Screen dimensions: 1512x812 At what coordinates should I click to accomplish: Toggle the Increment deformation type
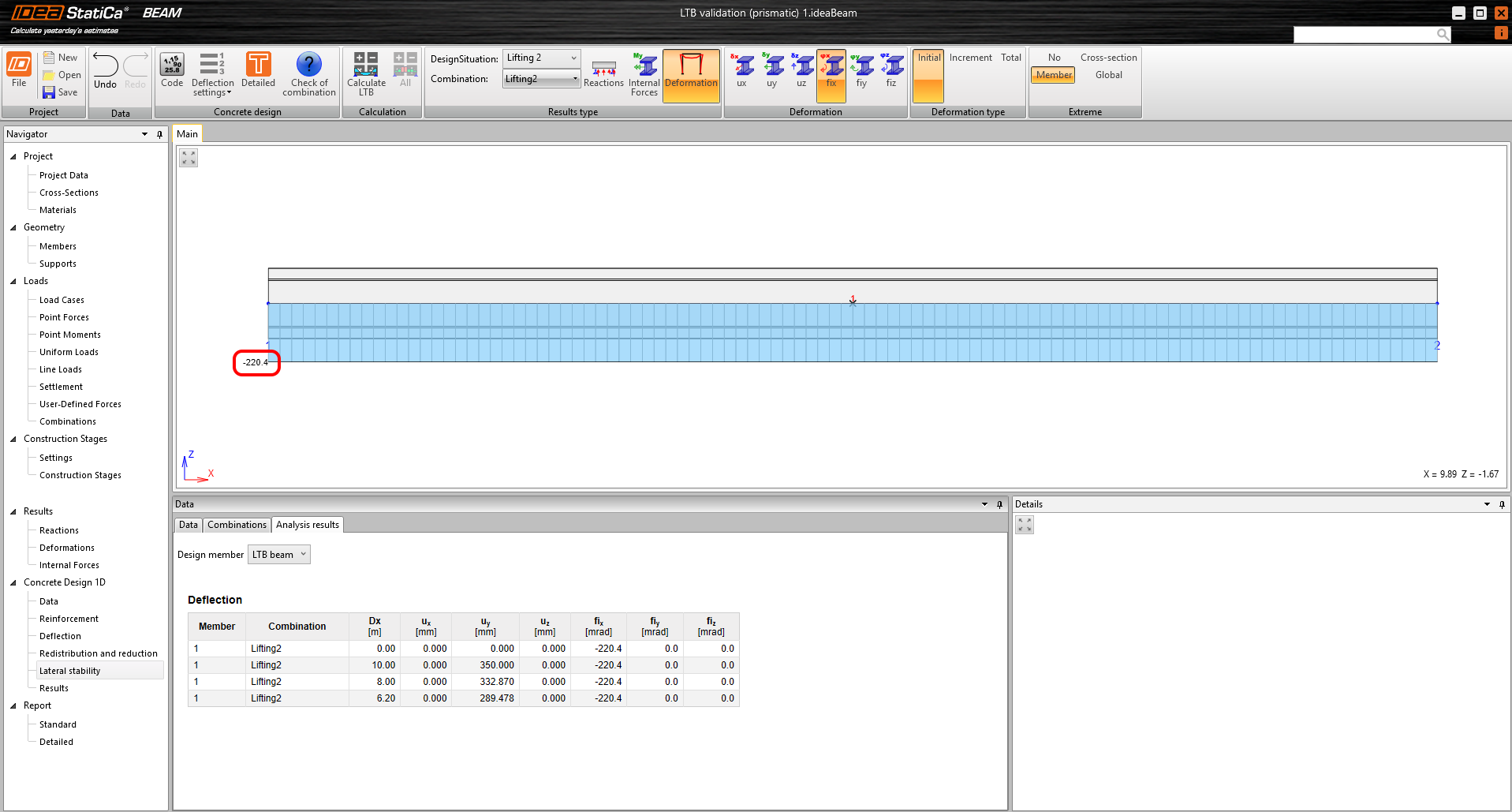pyautogui.click(x=970, y=58)
